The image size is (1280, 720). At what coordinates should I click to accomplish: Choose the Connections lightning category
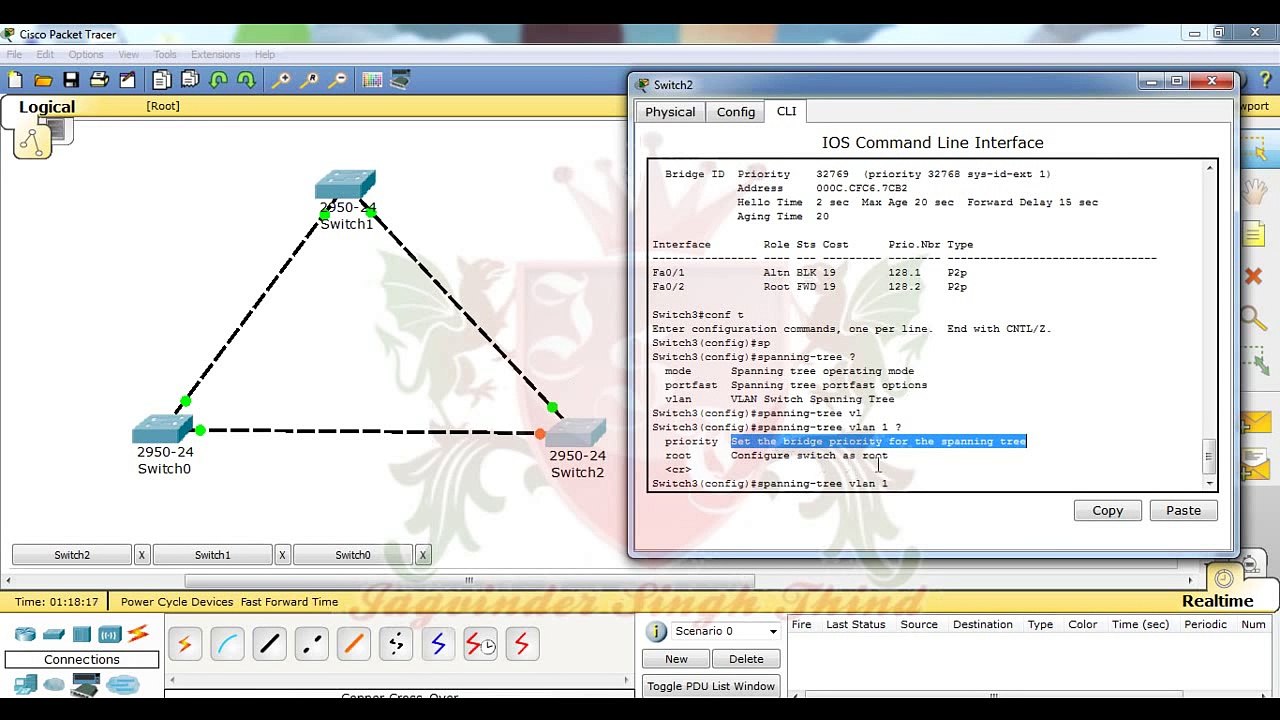pos(138,634)
